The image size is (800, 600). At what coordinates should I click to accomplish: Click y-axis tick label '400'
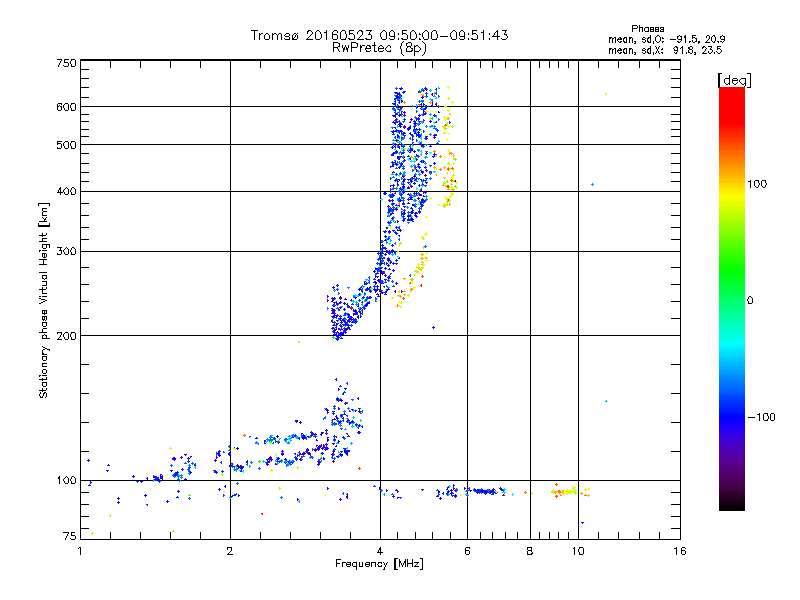point(67,192)
